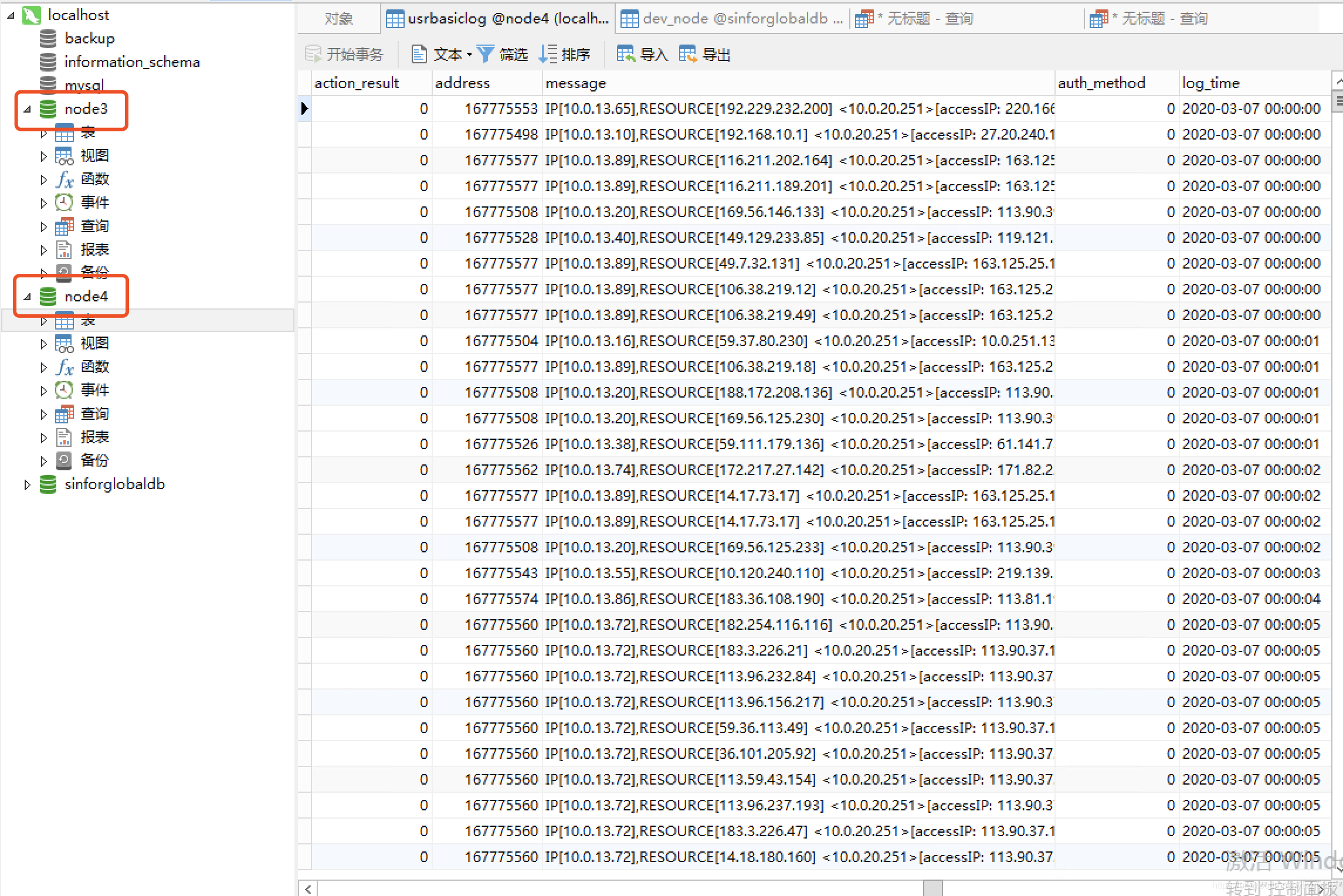This screenshot has height=896, width=1343.
Task: Click the node4 database icon
Action: (x=48, y=296)
